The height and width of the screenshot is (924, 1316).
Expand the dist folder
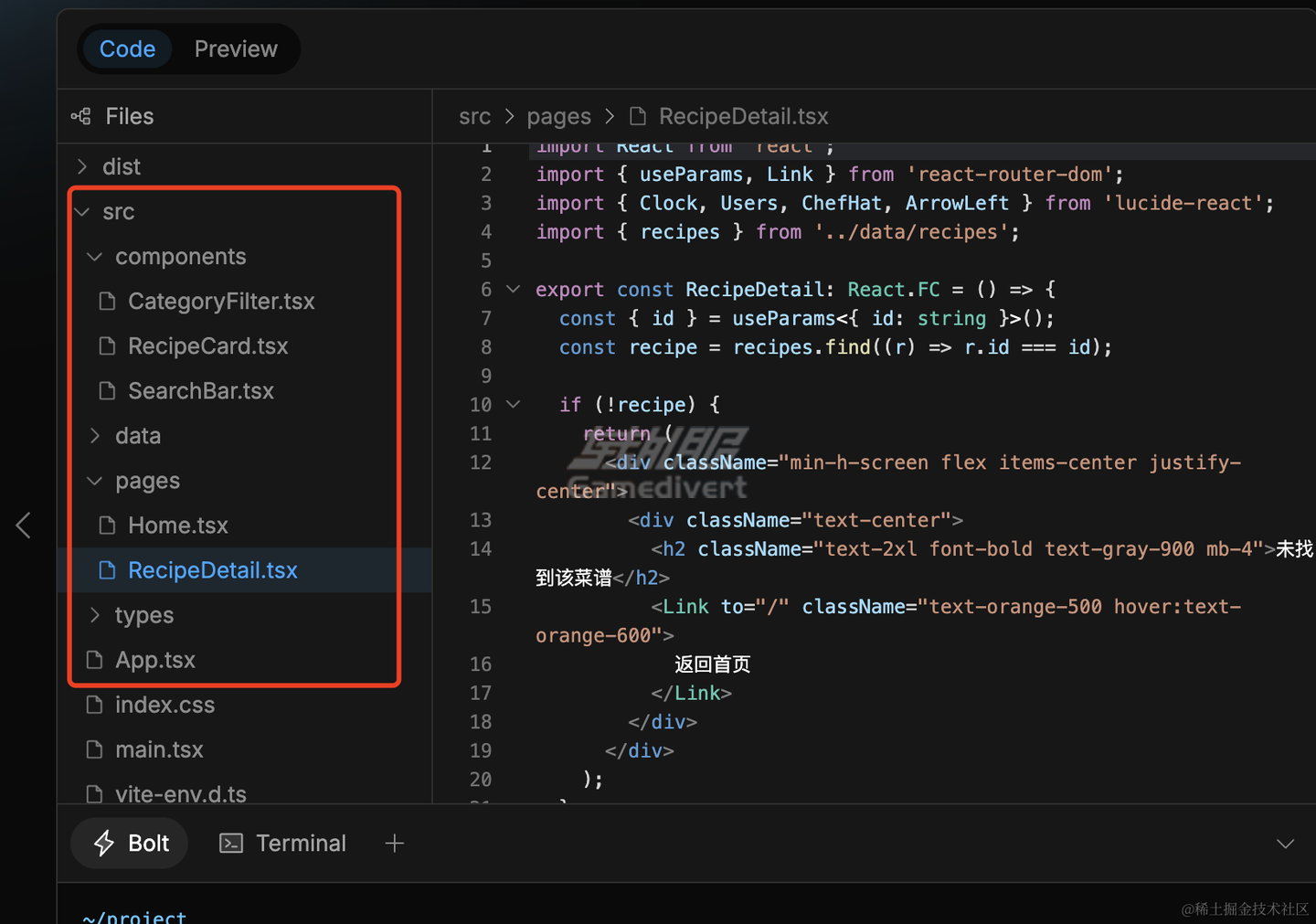pyautogui.click(x=83, y=166)
